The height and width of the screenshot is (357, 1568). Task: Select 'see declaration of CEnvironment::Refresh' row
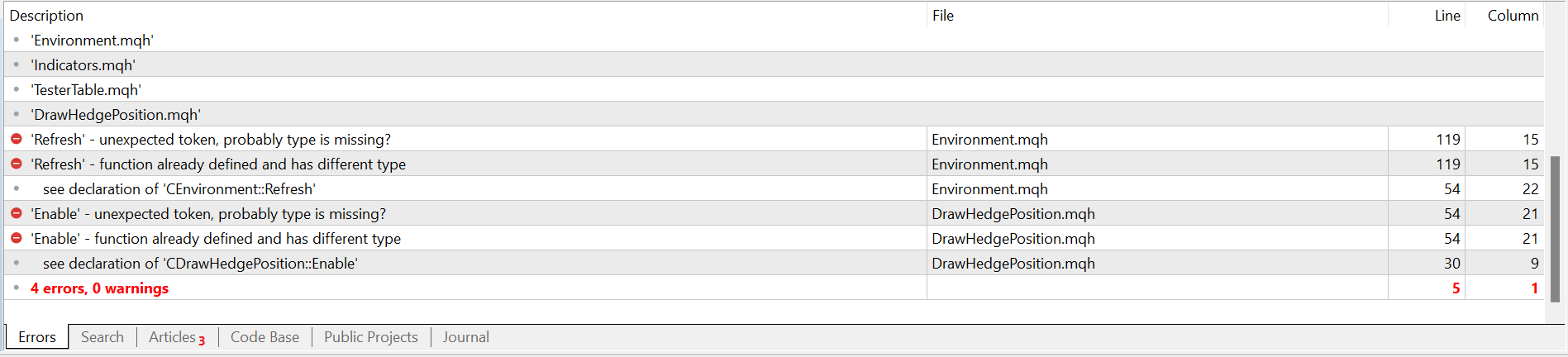click(179, 189)
